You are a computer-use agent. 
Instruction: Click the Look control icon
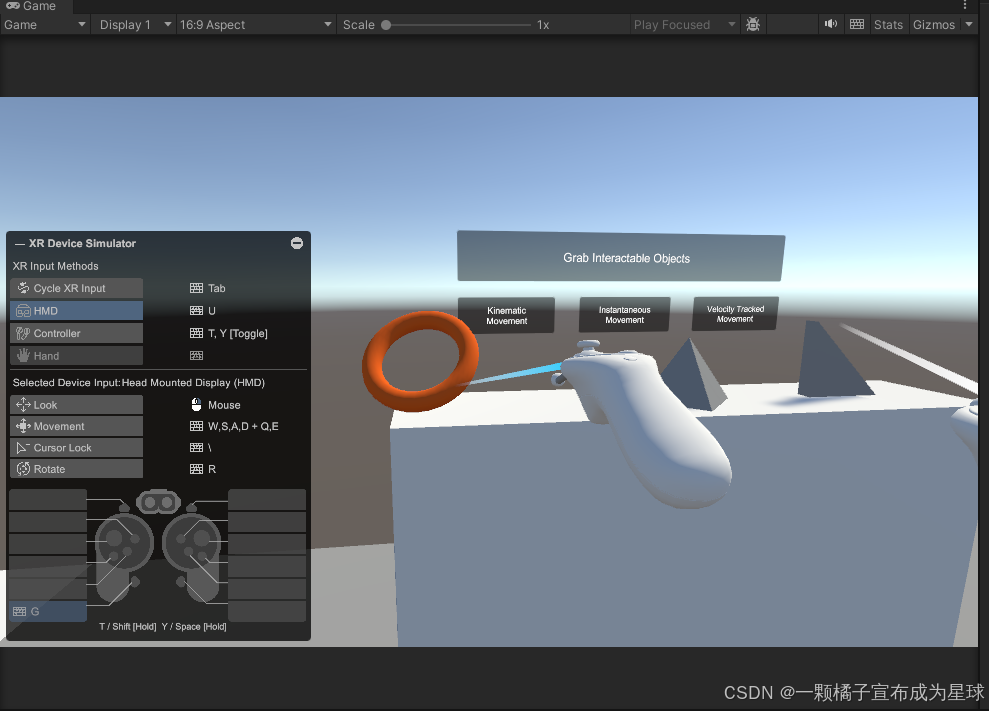[x=21, y=404]
